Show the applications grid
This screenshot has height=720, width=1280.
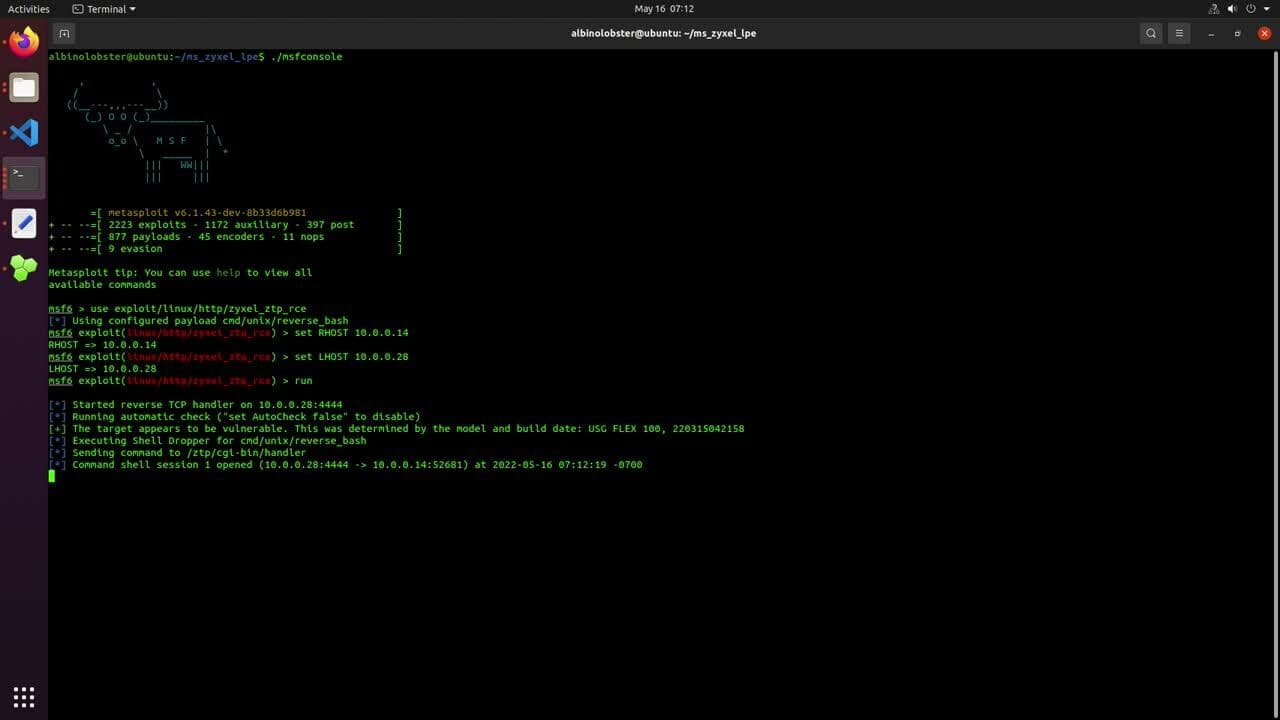24,696
